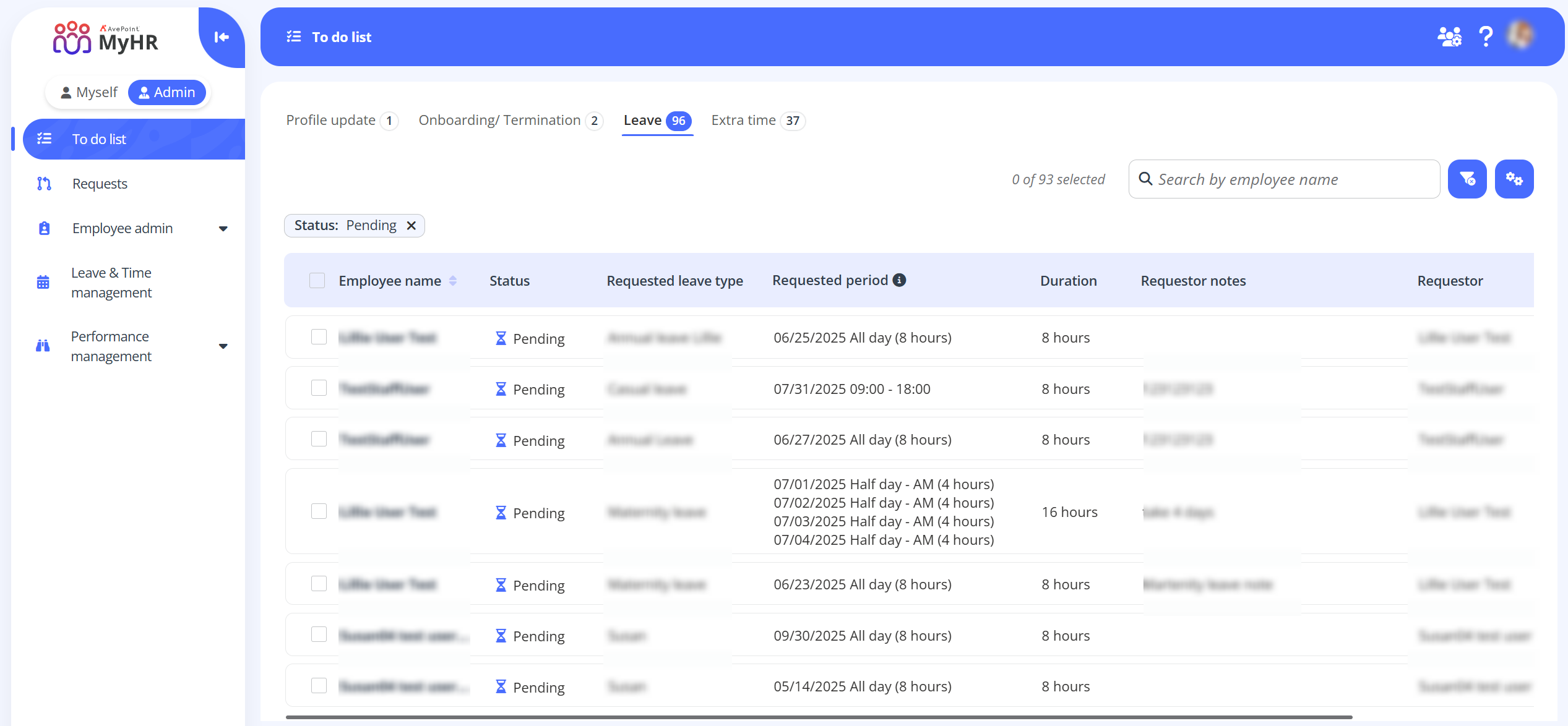Select the 16 hours leave request row checkbox

[319, 511]
